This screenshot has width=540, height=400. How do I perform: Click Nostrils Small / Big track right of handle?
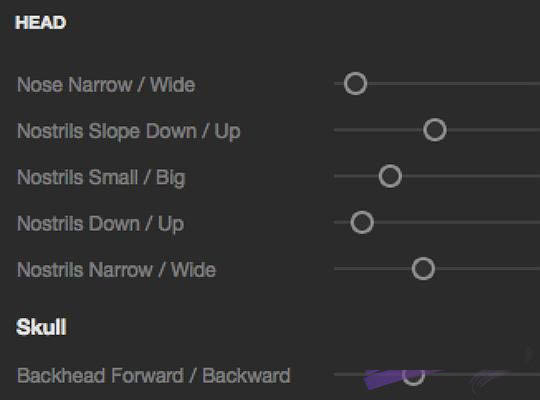point(471,176)
